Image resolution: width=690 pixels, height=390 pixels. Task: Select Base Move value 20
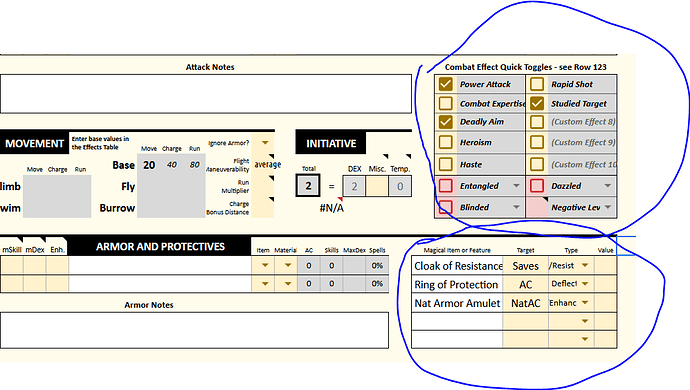click(x=149, y=165)
